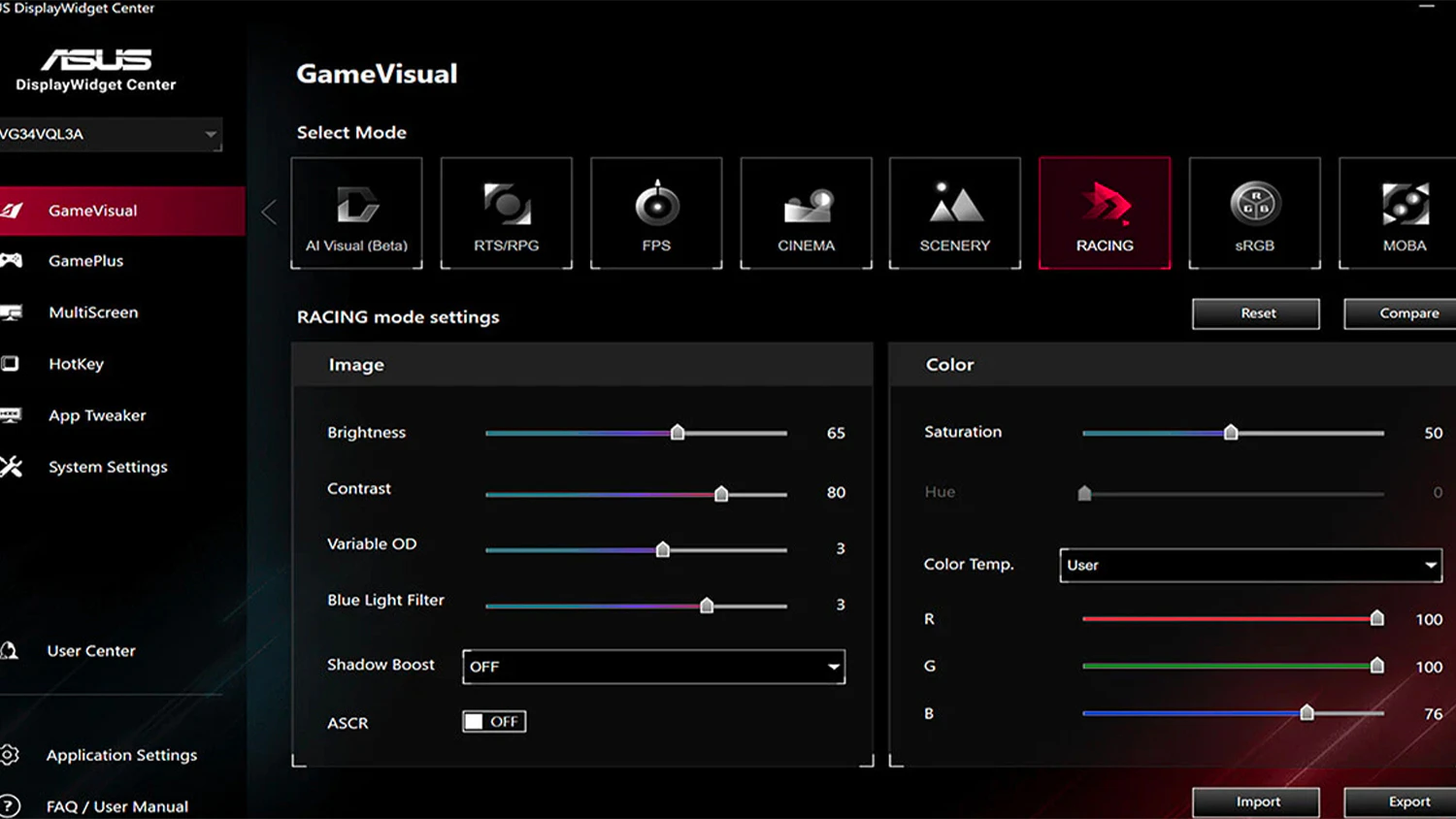
Task: Click the Reset button
Action: click(1256, 313)
